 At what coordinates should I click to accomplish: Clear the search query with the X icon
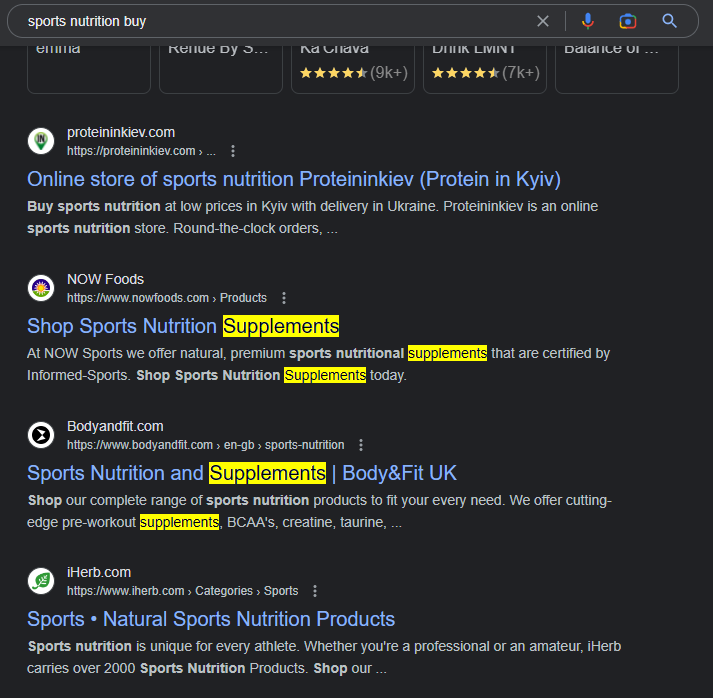[x=542, y=21]
